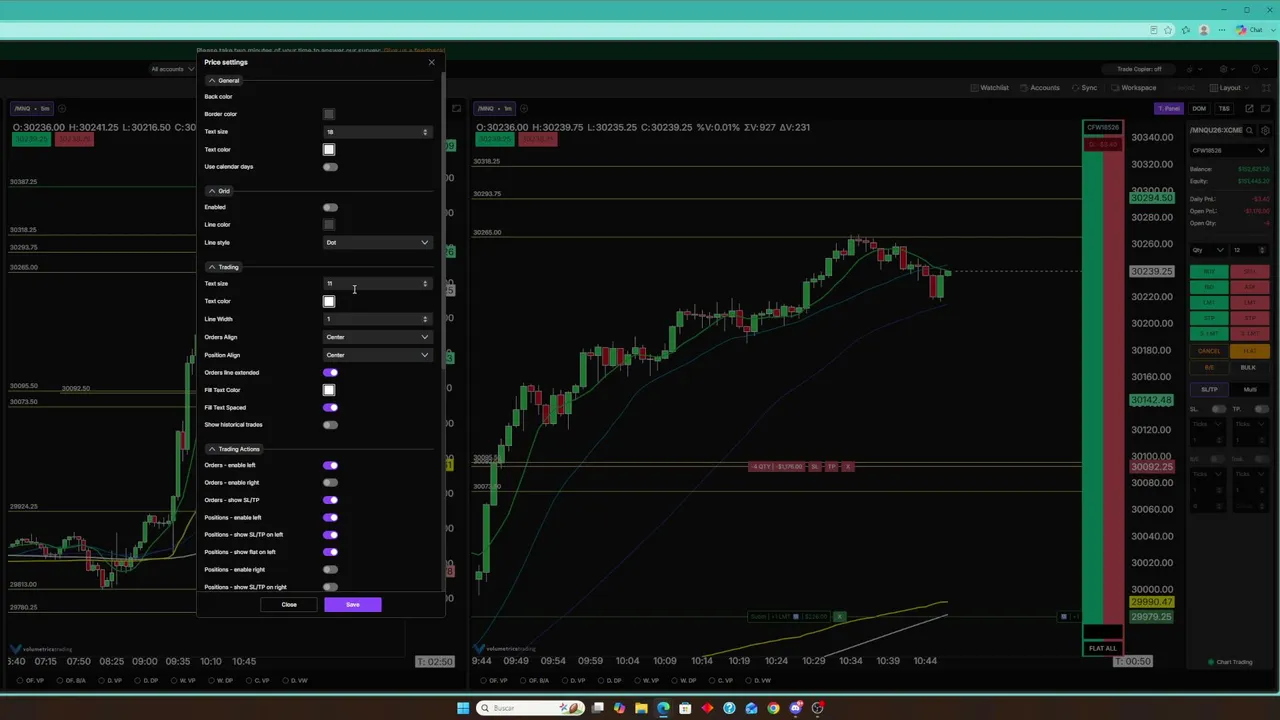Open the Accounts panel

(1039, 88)
